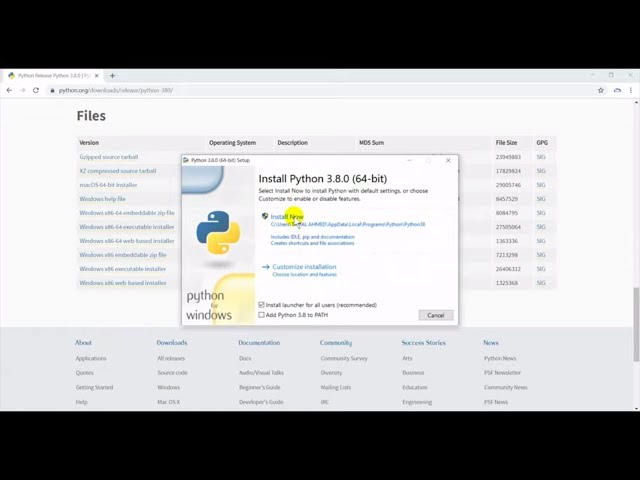This screenshot has height=480, width=640.
Task: Open SIG link for Gzipped source tarball
Action: click(541, 157)
